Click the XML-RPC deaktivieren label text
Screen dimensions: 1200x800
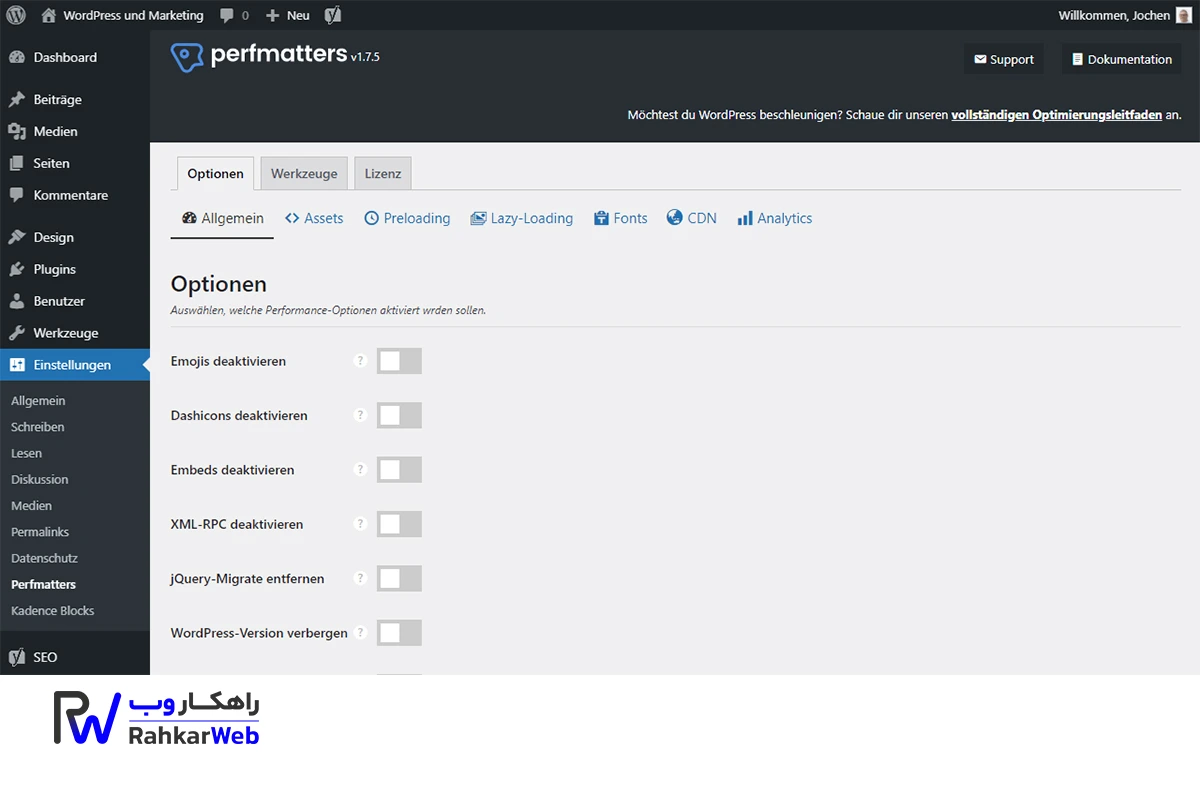237,524
